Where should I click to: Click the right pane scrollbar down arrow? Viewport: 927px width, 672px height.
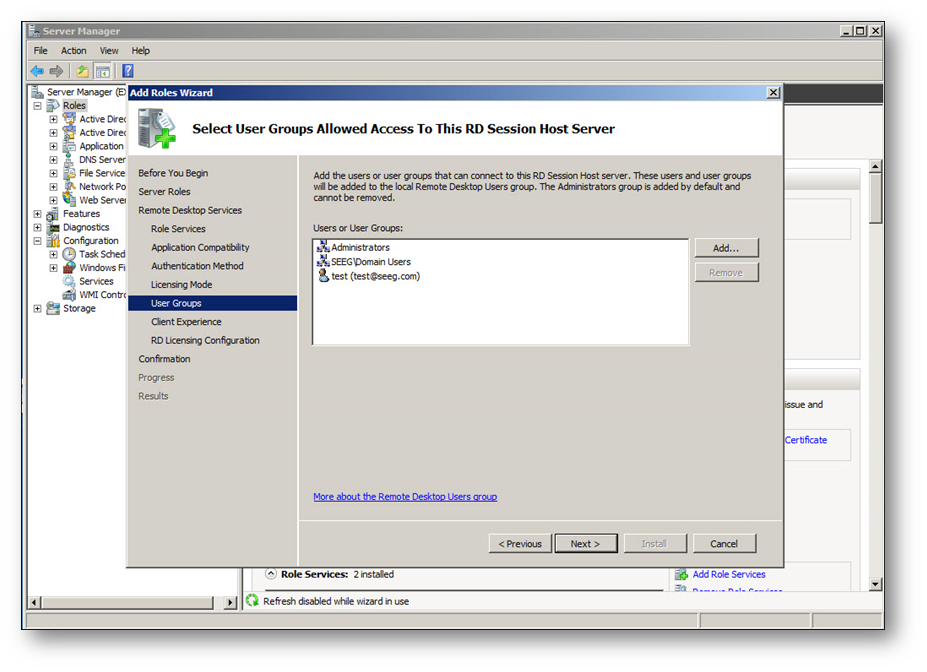pyautogui.click(x=876, y=584)
